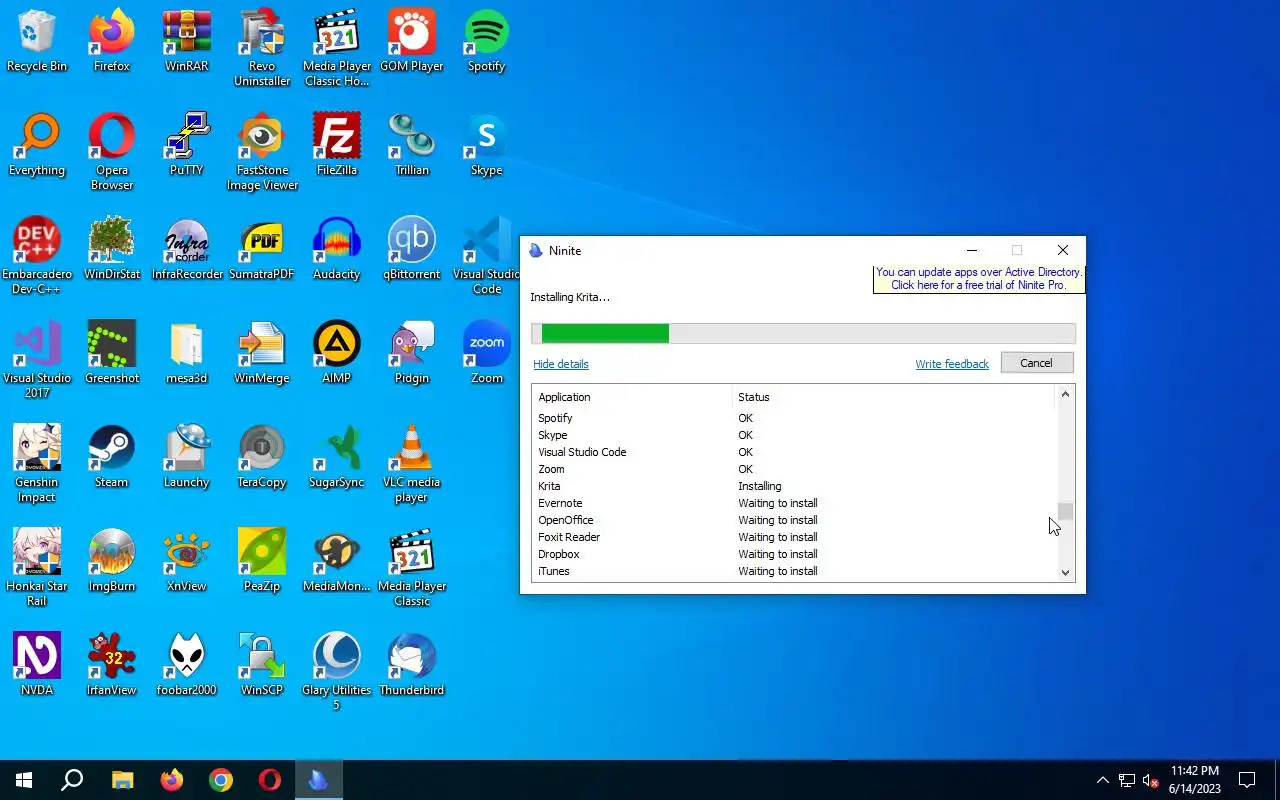Click the Pidgin desktop icon
1280x800 pixels.
pos(412,353)
